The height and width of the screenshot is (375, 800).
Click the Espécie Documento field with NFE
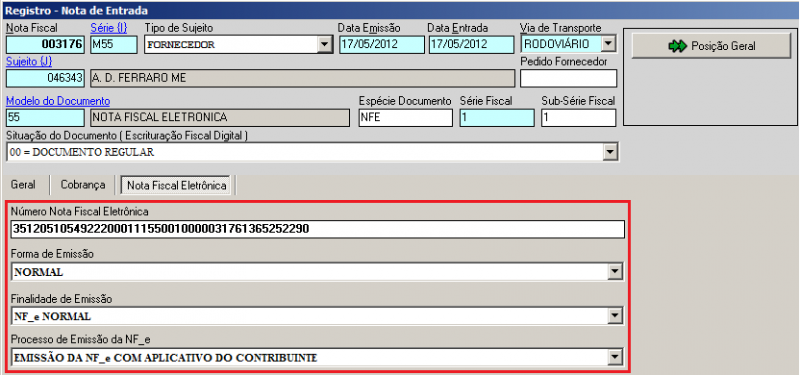click(x=406, y=117)
